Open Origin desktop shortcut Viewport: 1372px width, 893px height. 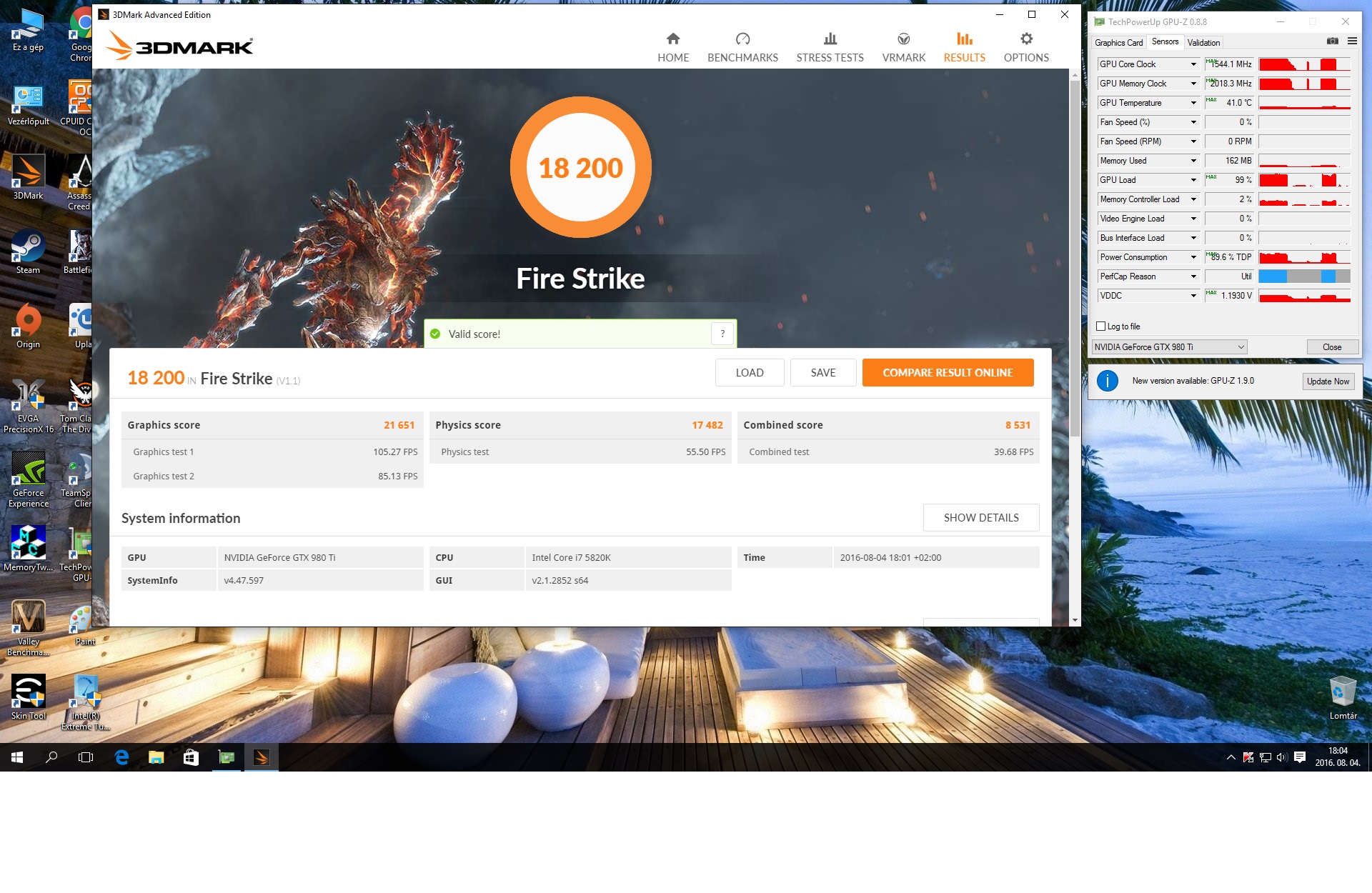click(x=28, y=325)
